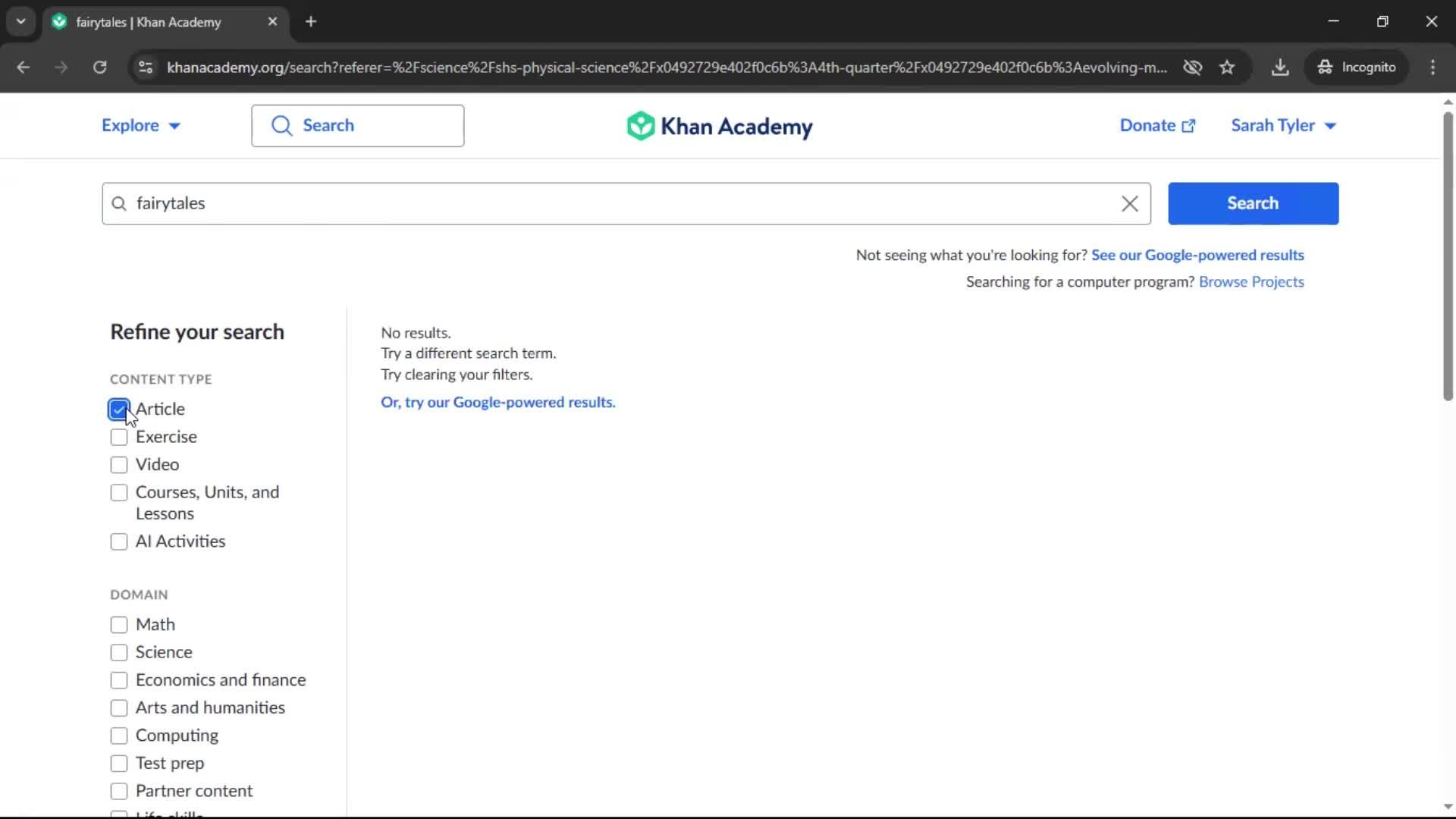
Task: Click the Donate external link
Action: 1157,126
